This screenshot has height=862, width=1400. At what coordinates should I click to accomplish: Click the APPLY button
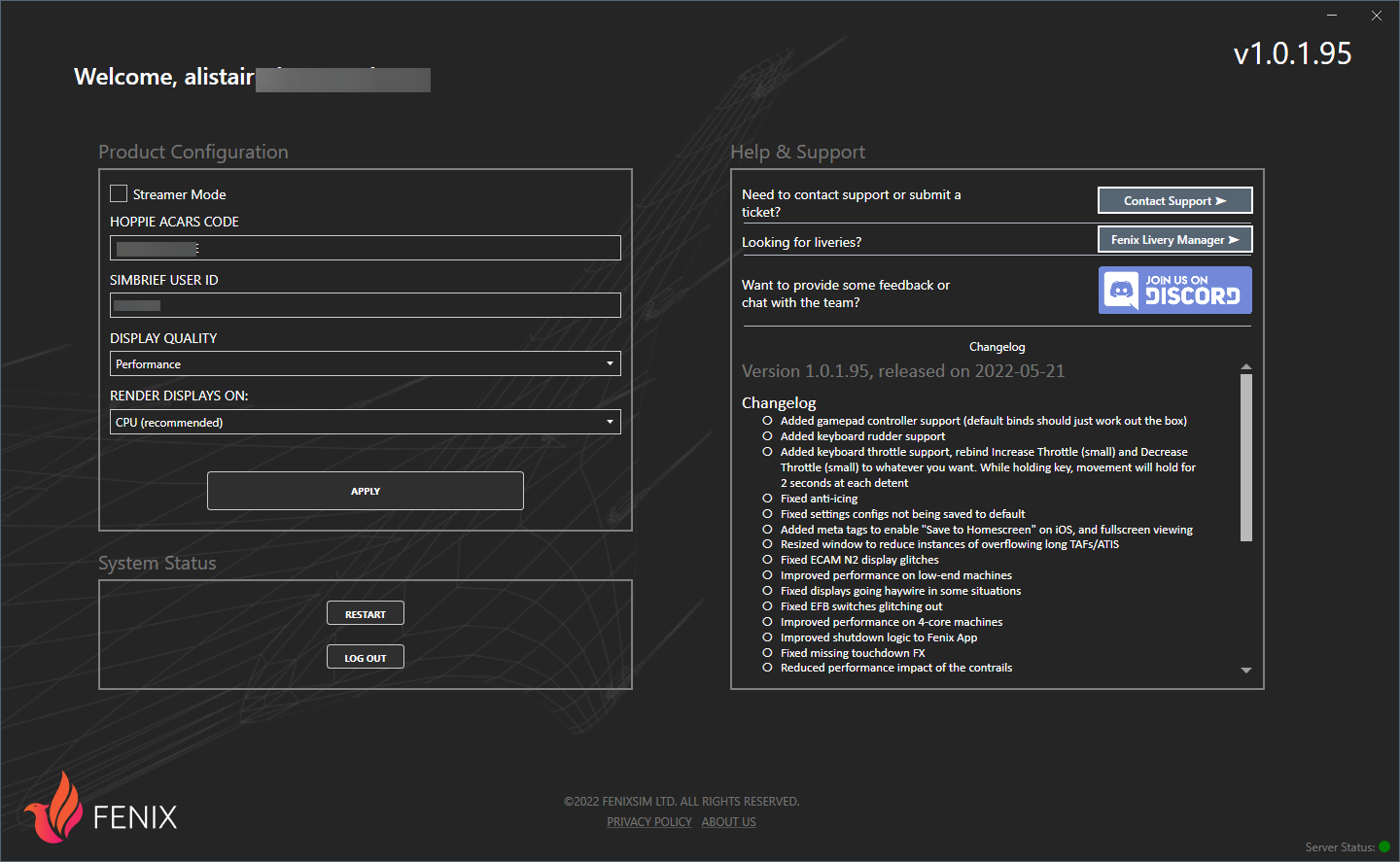coord(366,491)
